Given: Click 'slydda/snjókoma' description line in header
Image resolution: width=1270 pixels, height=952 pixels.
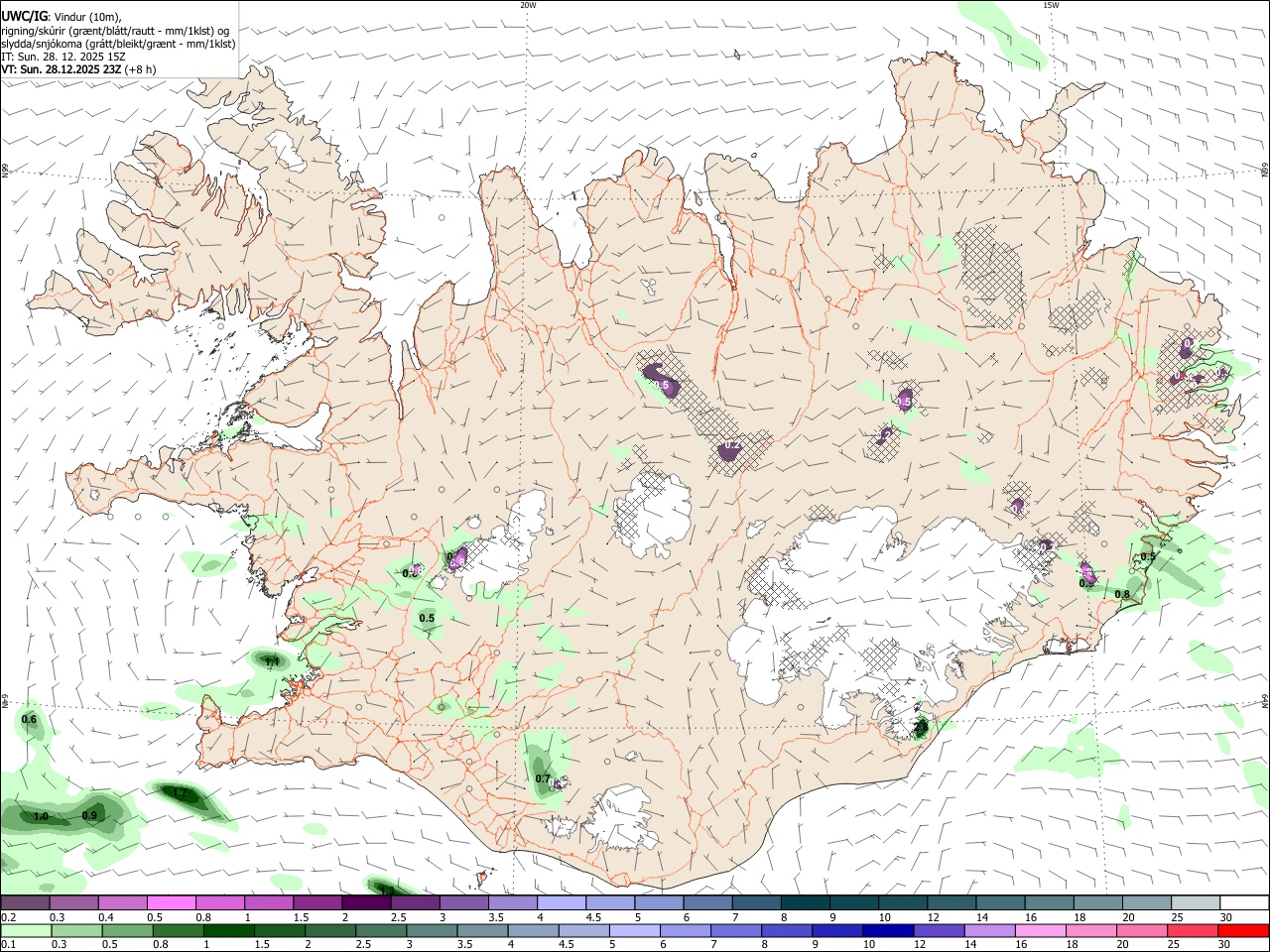Looking at the screenshot, I should pos(118,44).
